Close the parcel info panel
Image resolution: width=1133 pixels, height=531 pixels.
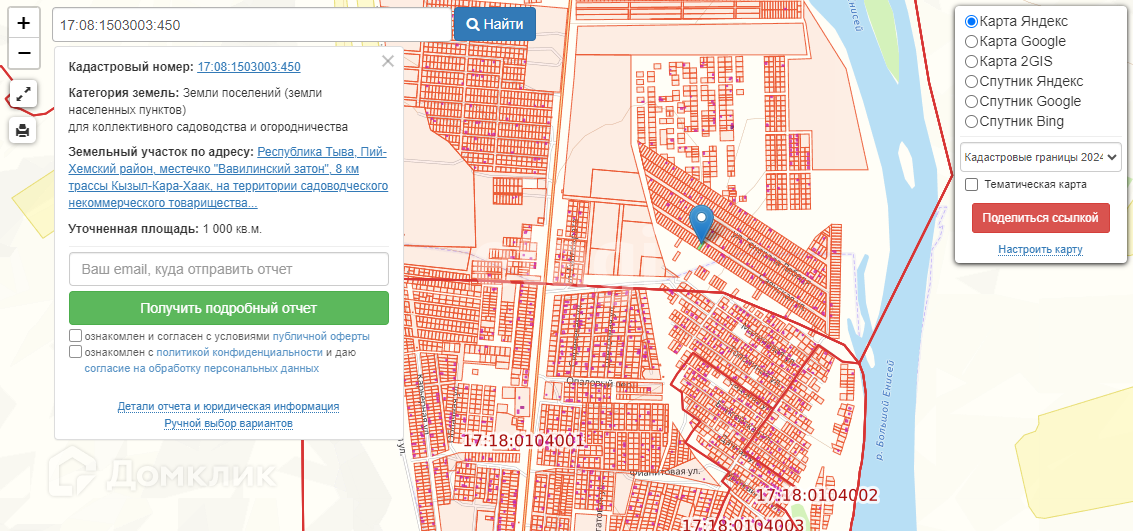[x=388, y=61]
